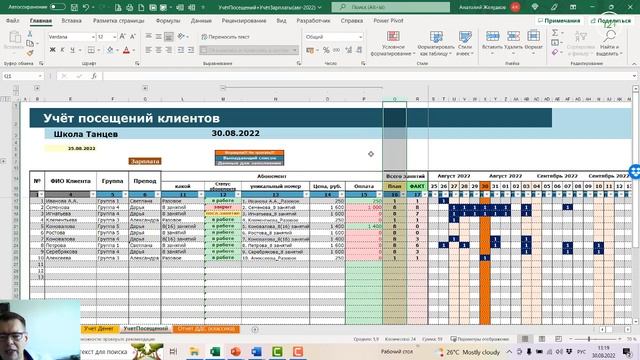This screenshot has height=360, width=640.
Task: Switch to the Учет Денег sheet tab
Action: [99, 329]
